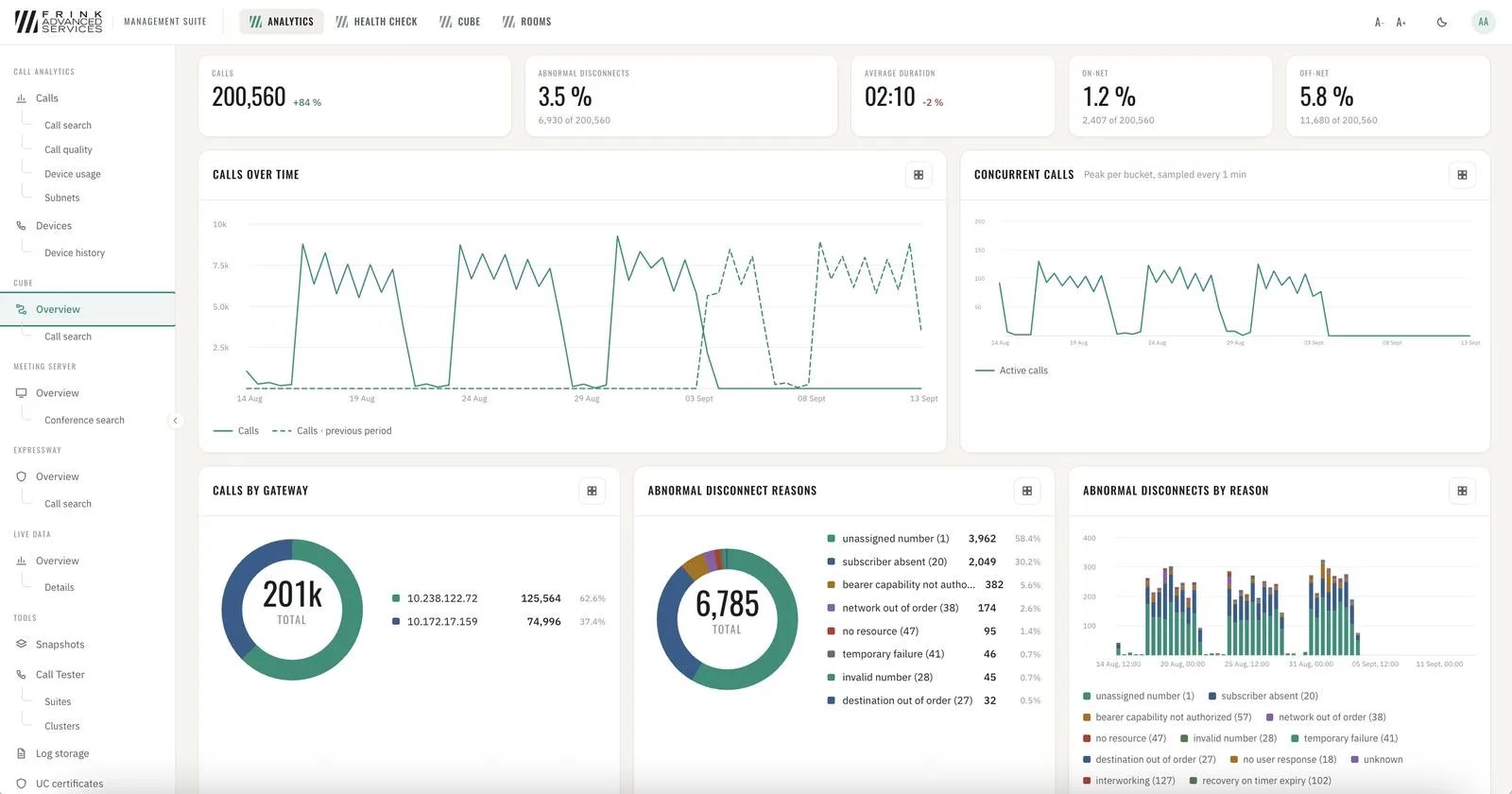This screenshot has width=1512, height=794.
Task: Open the Cube tab
Action: tap(460, 22)
